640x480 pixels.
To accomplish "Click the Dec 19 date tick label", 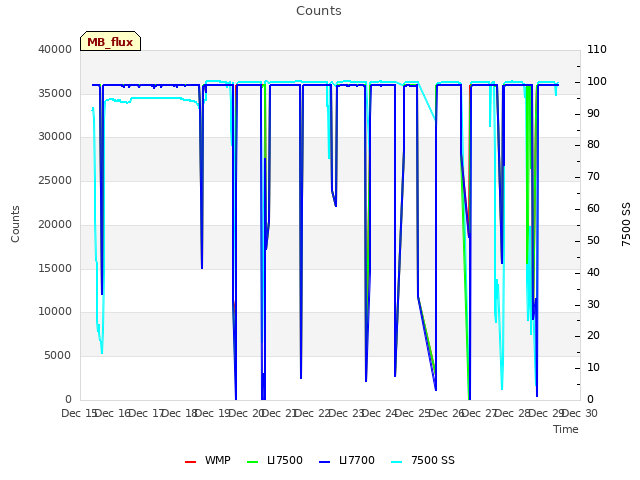I will [x=213, y=413].
